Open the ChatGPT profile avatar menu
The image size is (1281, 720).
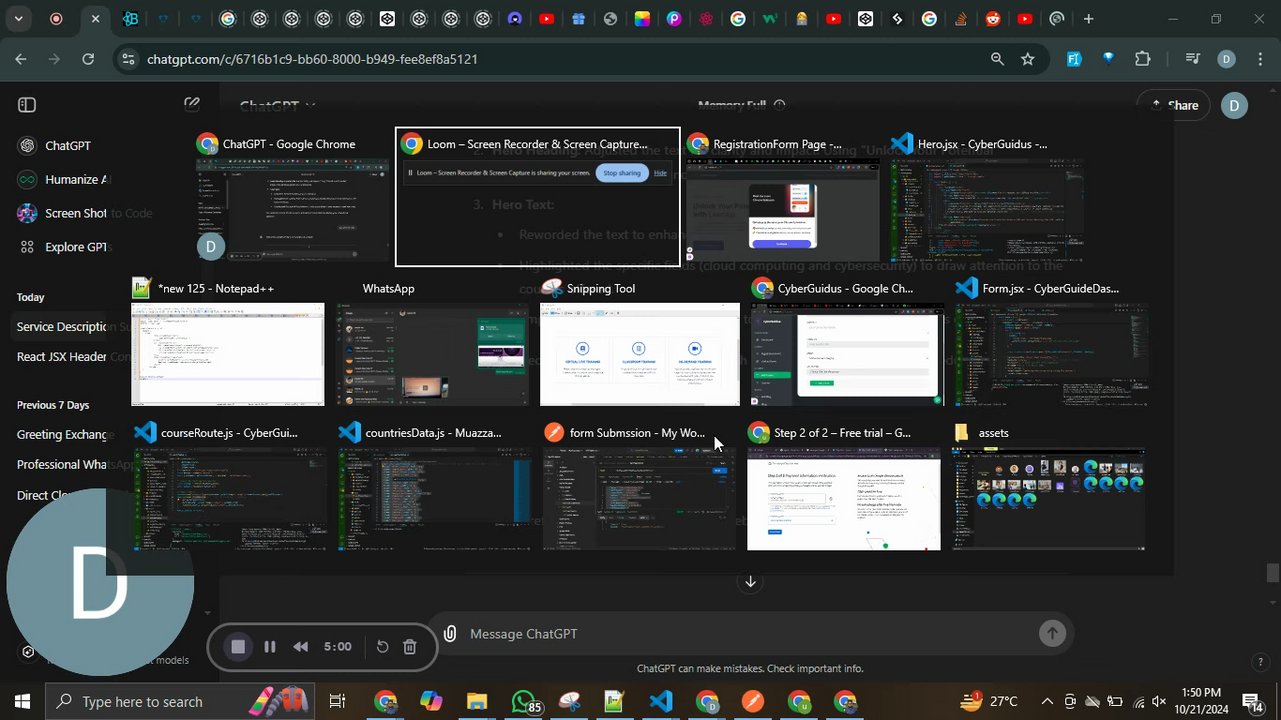click(x=1235, y=105)
